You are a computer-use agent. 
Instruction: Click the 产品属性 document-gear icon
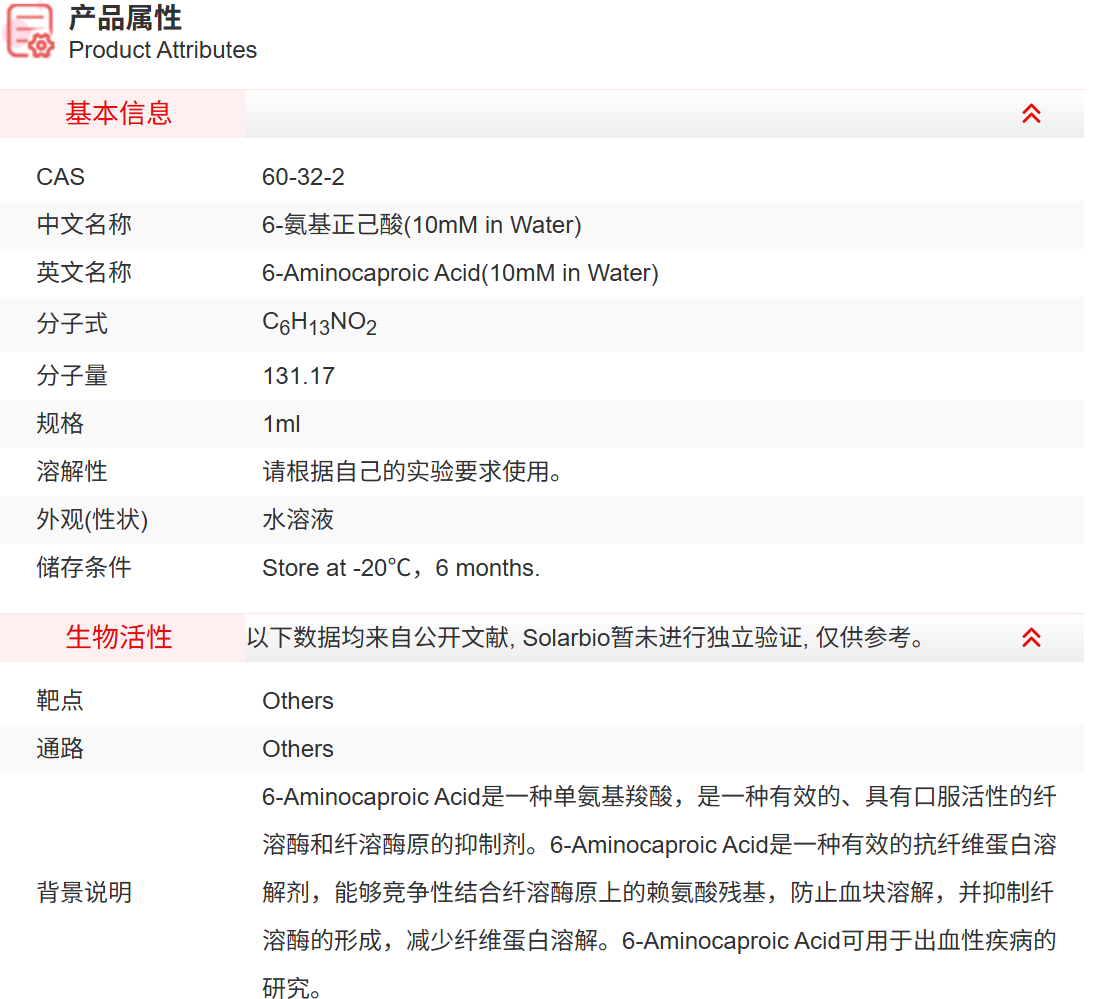[x=29, y=31]
